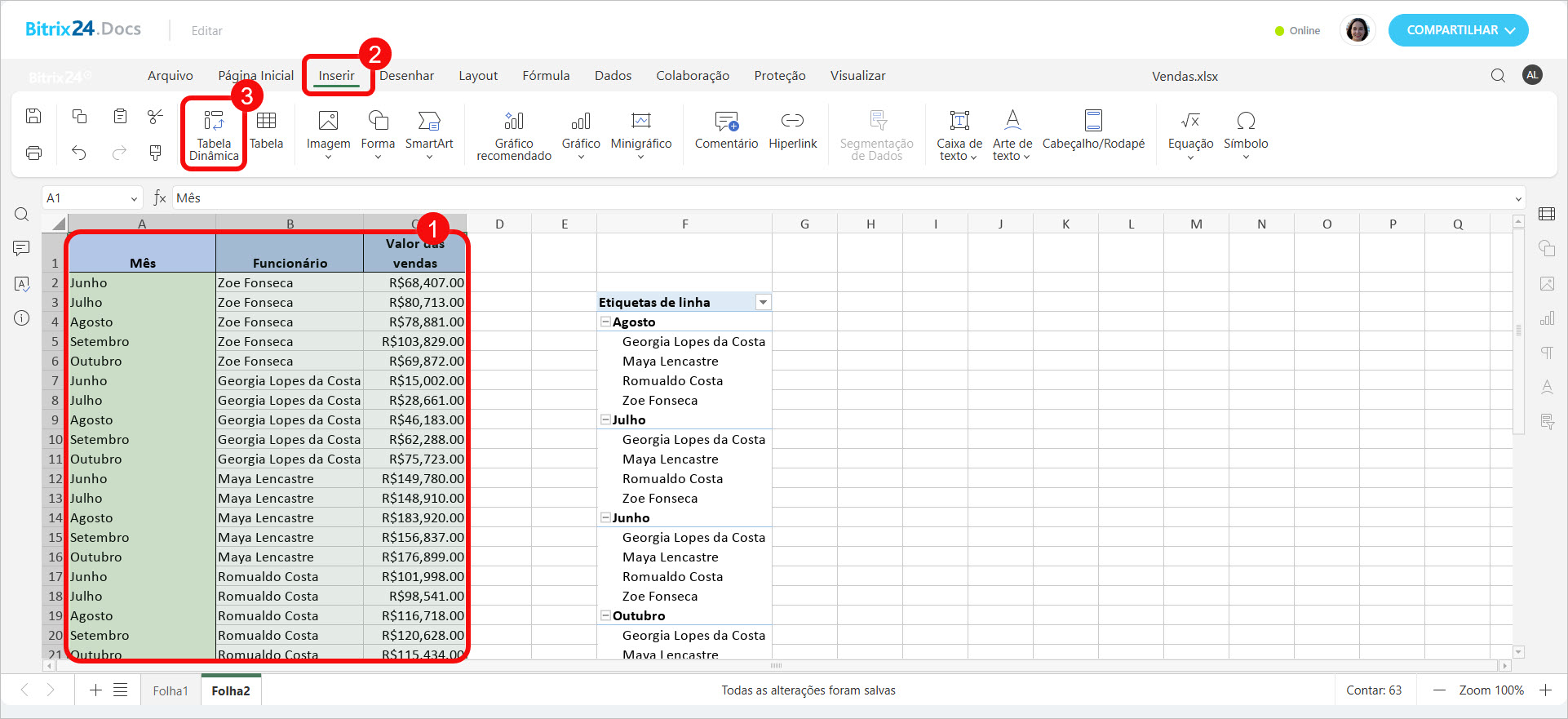Click the Tabela Dinâmica pivot table icon
Screen dimensions: 1568x719
pyautogui.click(x=214, y=122)
